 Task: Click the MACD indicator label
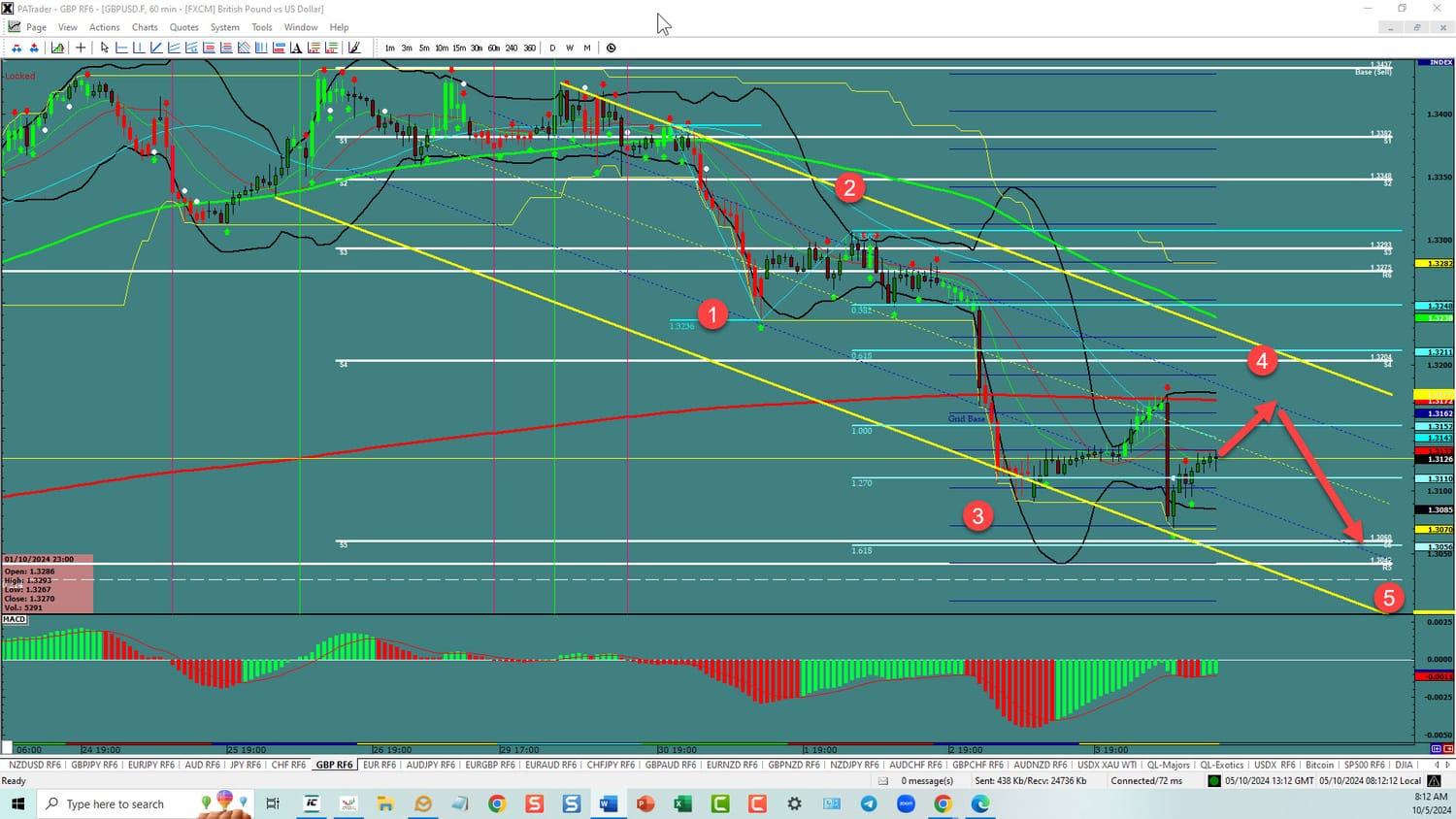15,619
